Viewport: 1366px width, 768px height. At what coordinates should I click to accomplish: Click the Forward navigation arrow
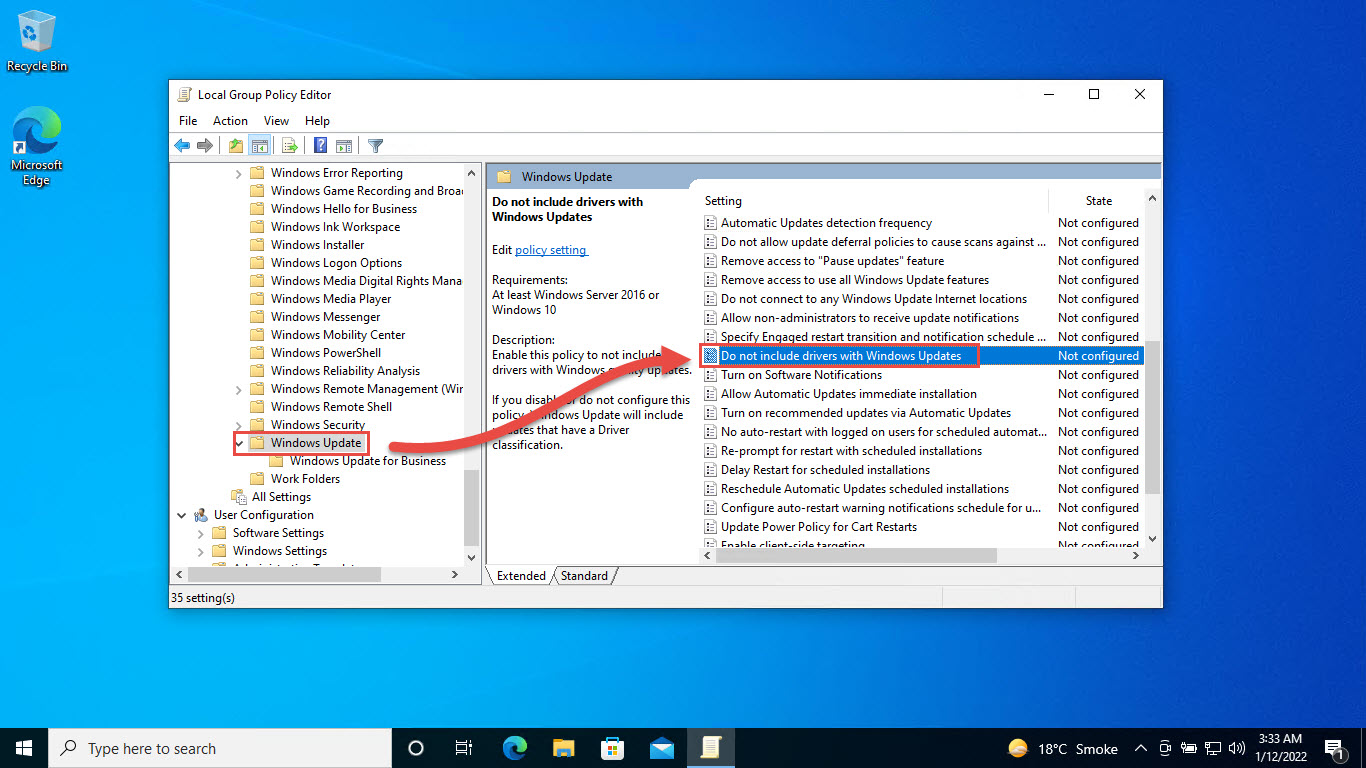pos(205,145)
